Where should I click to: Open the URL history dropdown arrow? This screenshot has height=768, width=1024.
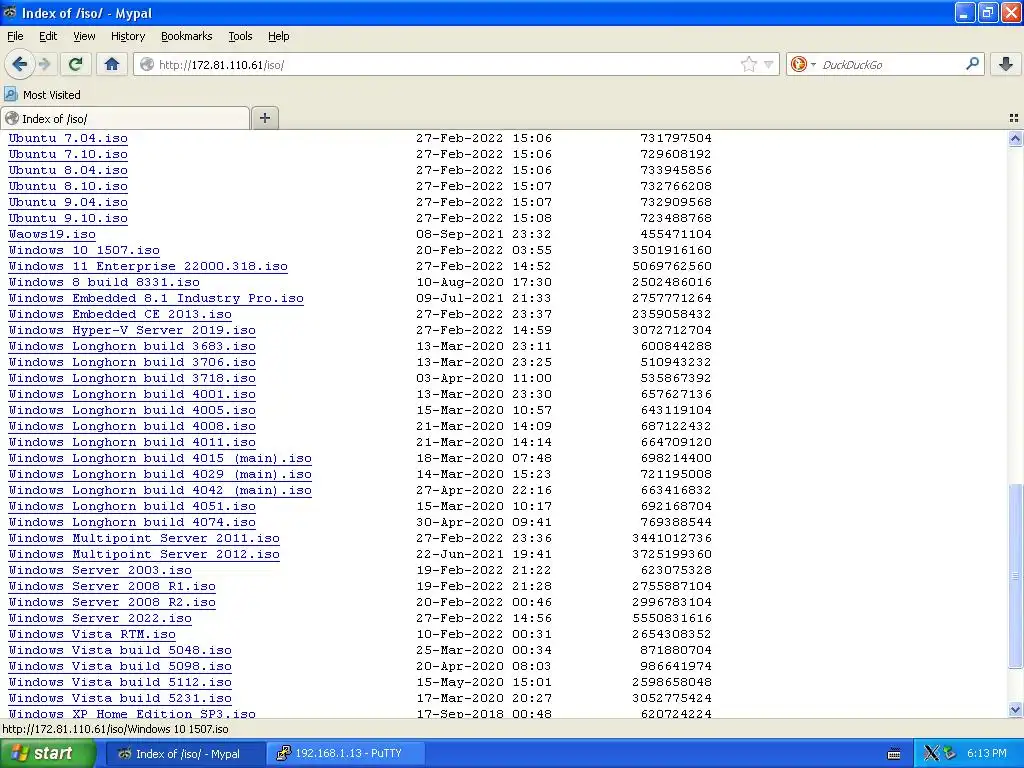point(769,64)
